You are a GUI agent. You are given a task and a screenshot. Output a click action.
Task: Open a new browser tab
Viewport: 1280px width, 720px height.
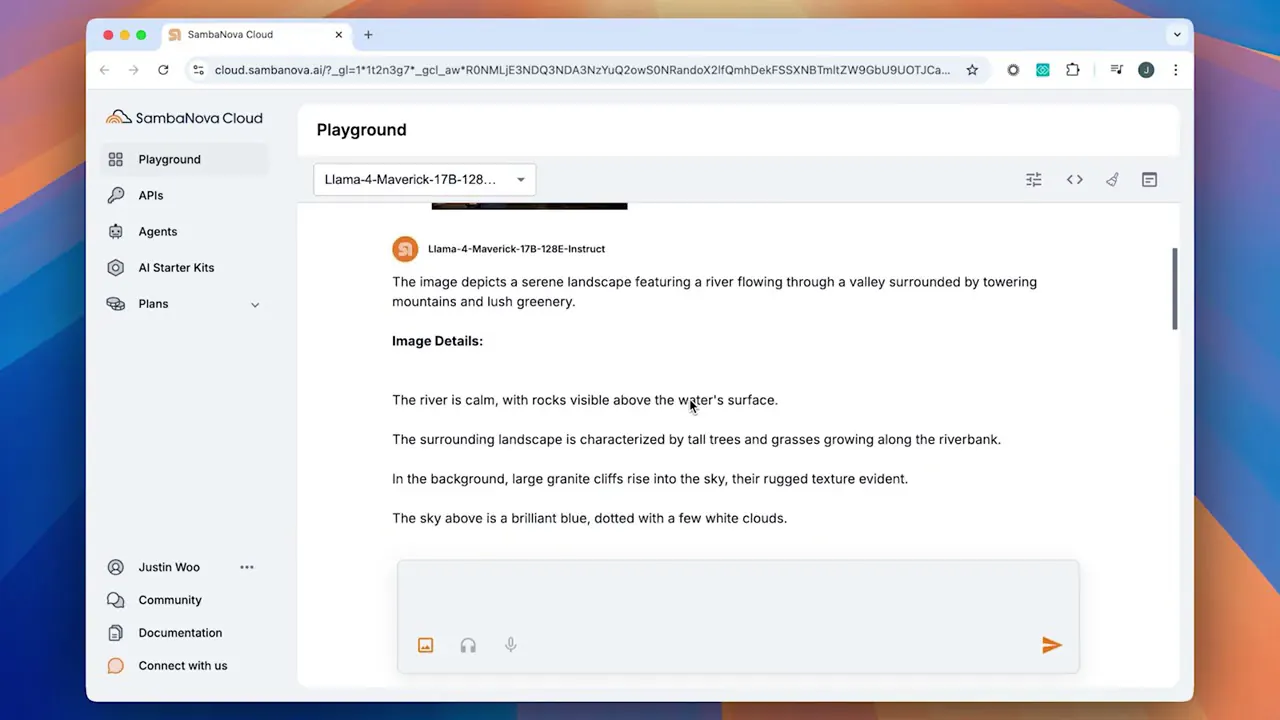368,35
